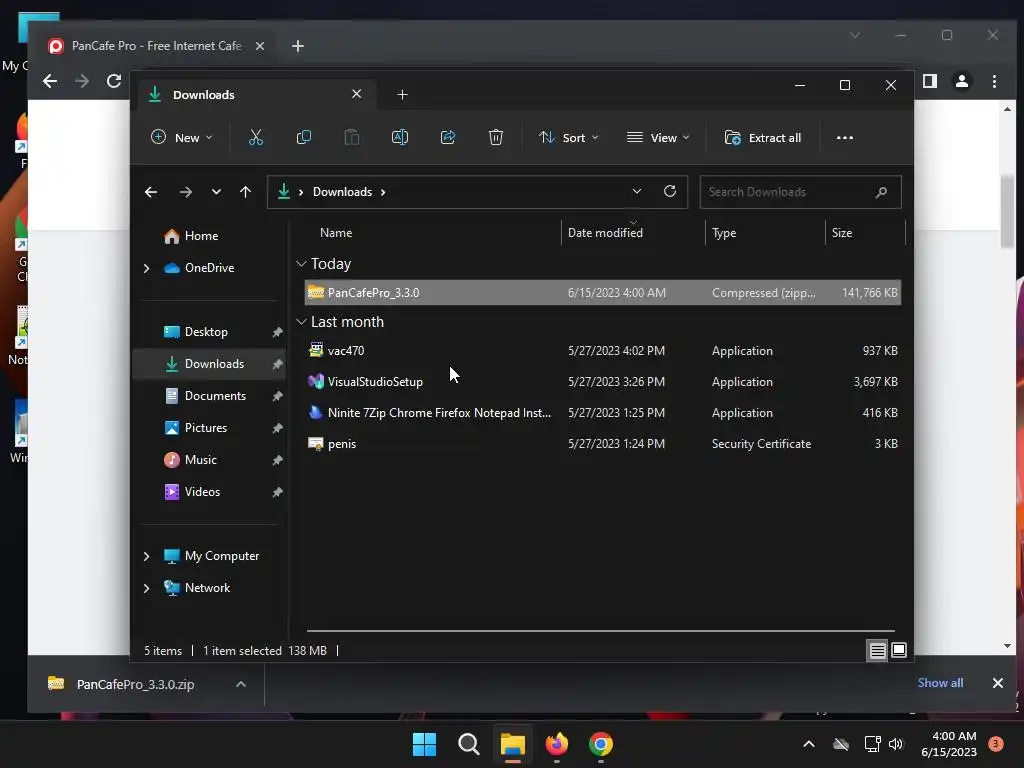Viewport: 1024px width, 768px height.
Task: Click Downloads in address breadcrumb
Action: [342, 192]
